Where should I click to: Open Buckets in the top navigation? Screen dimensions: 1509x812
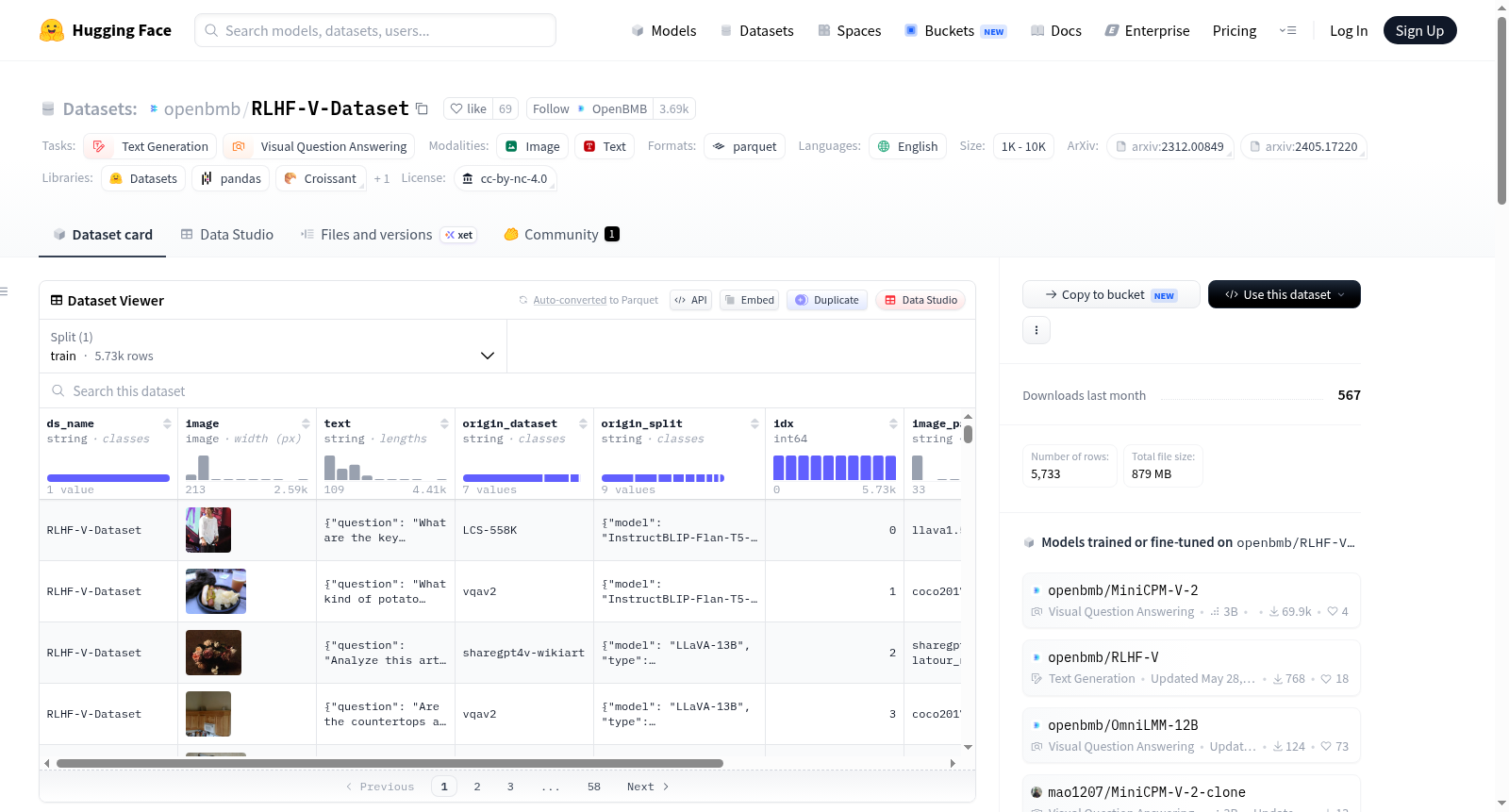click(x=954, y=31)
